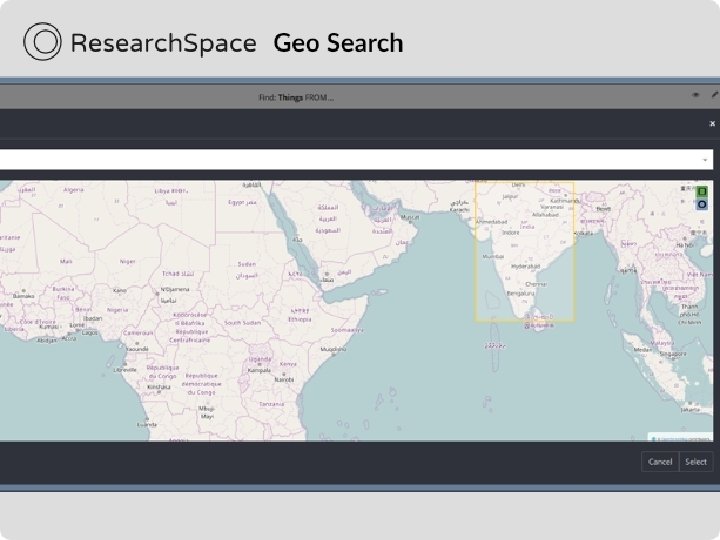Click the Ahmedabad label on map
The height and width of the screenshot is (540, 720).
pyautogui.click(x=491, y=222)
